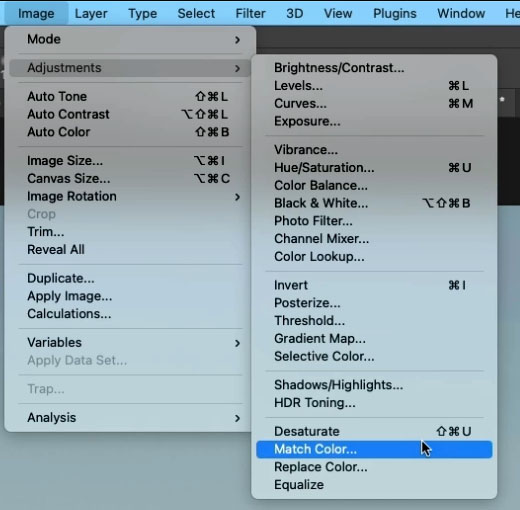Choose Duplicate from the Image menu

click(x=130, y=278)
